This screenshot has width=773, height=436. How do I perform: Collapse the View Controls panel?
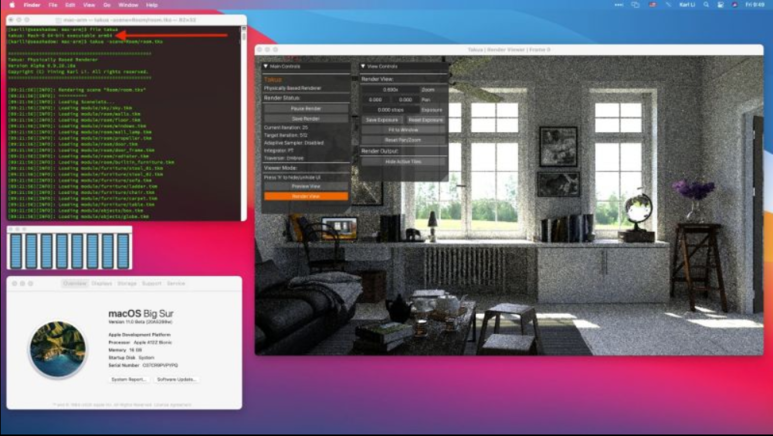pyautogui.click(x=363, y=66)
